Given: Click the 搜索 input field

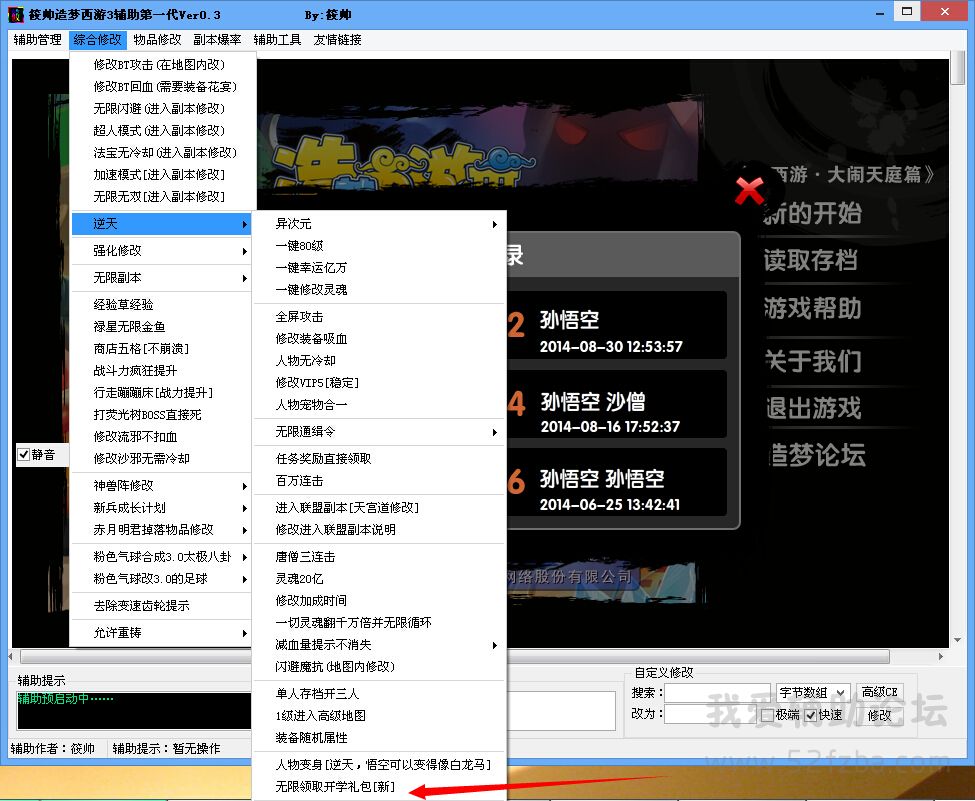Looking at the screenshot, I should pyautogui.click(x=717, y=693).
